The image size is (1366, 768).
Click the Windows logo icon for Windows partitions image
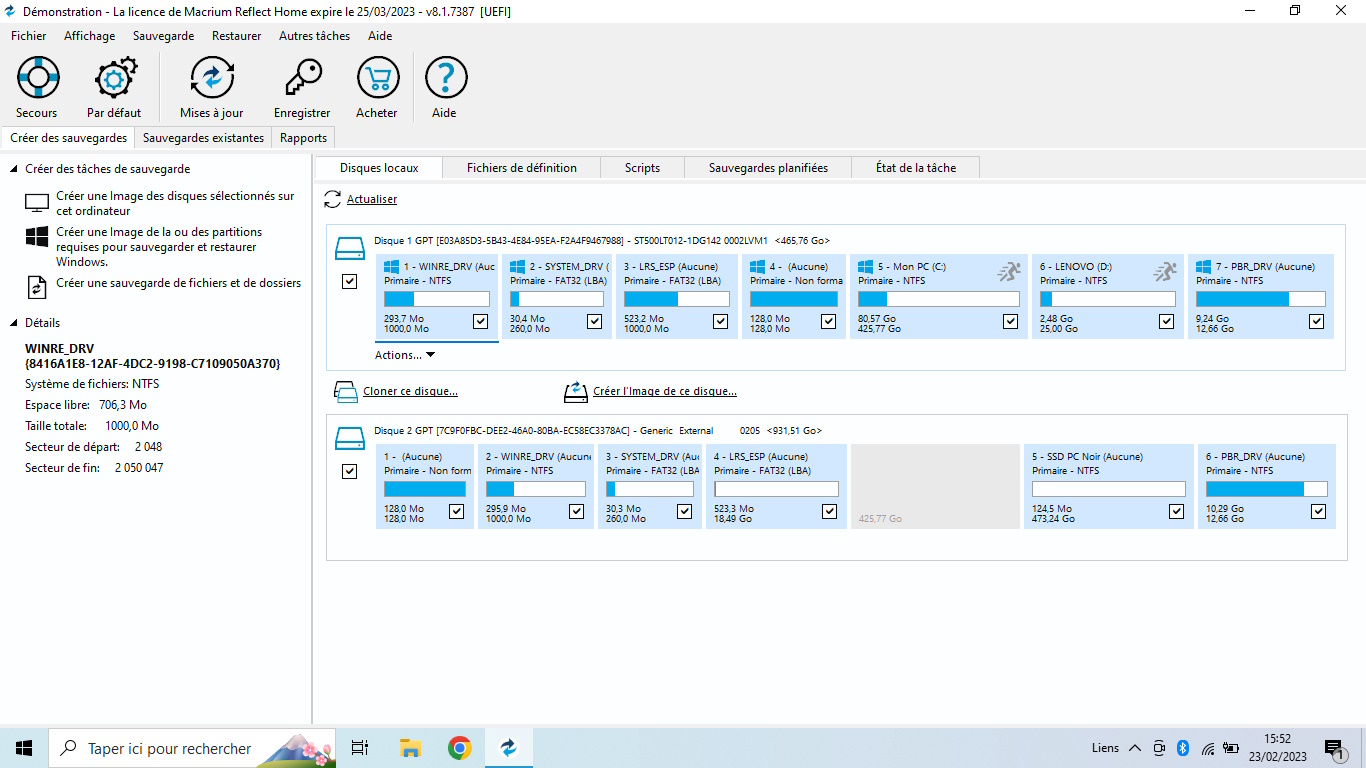tap(37, 237)
